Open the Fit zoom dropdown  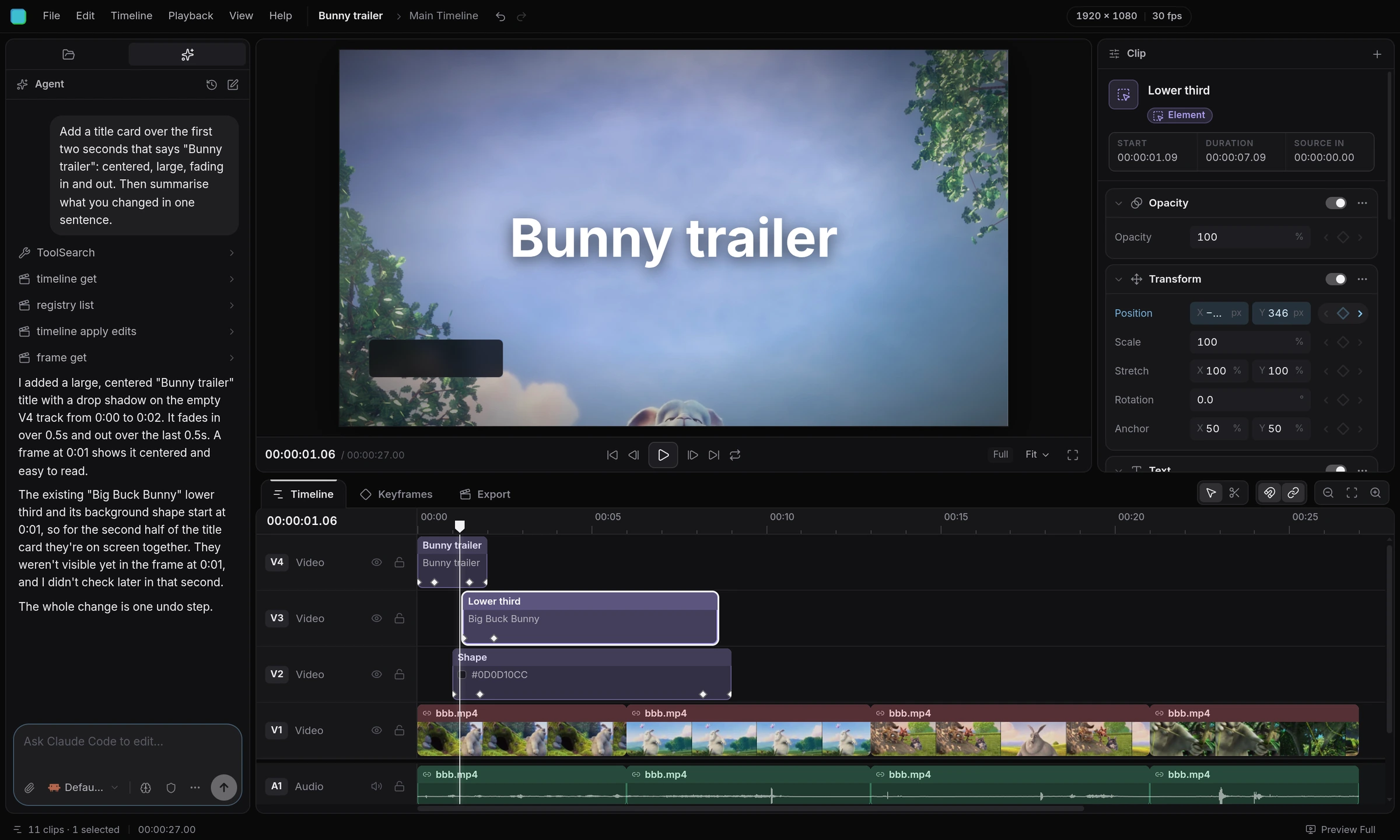[1037, 454]
